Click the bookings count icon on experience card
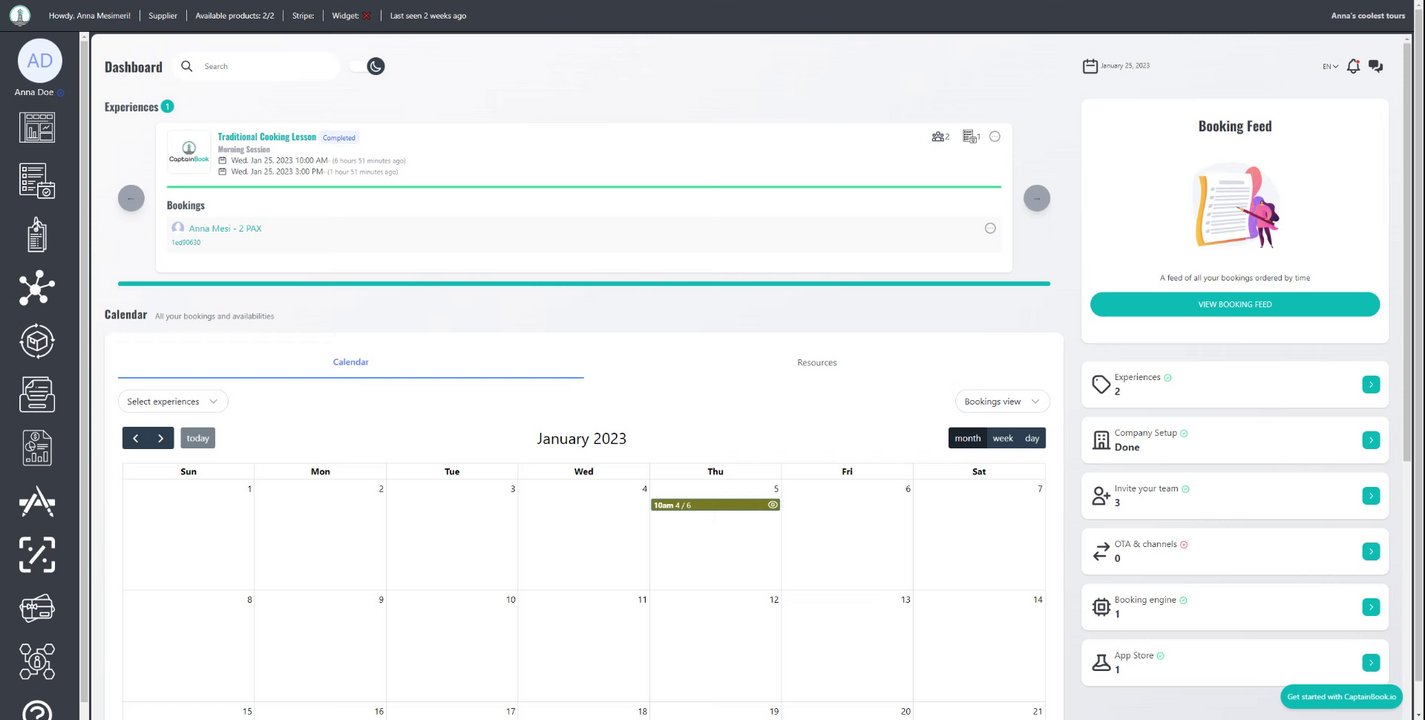Image resolution: width=1425 pixels, height=720 pixels. 971,137
